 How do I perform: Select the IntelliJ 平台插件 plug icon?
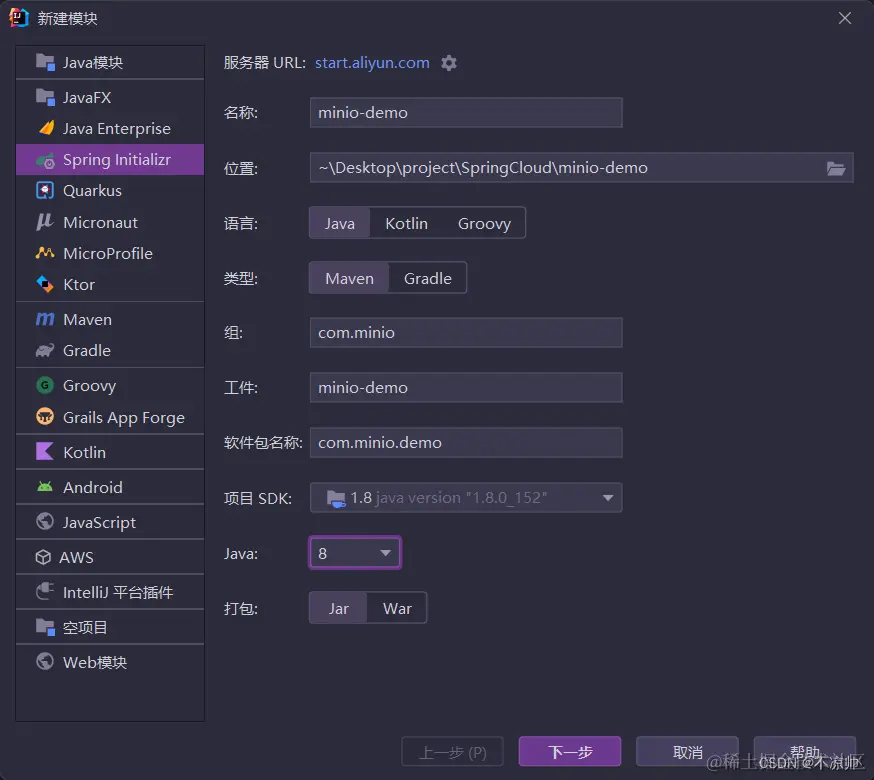(45, 591)
